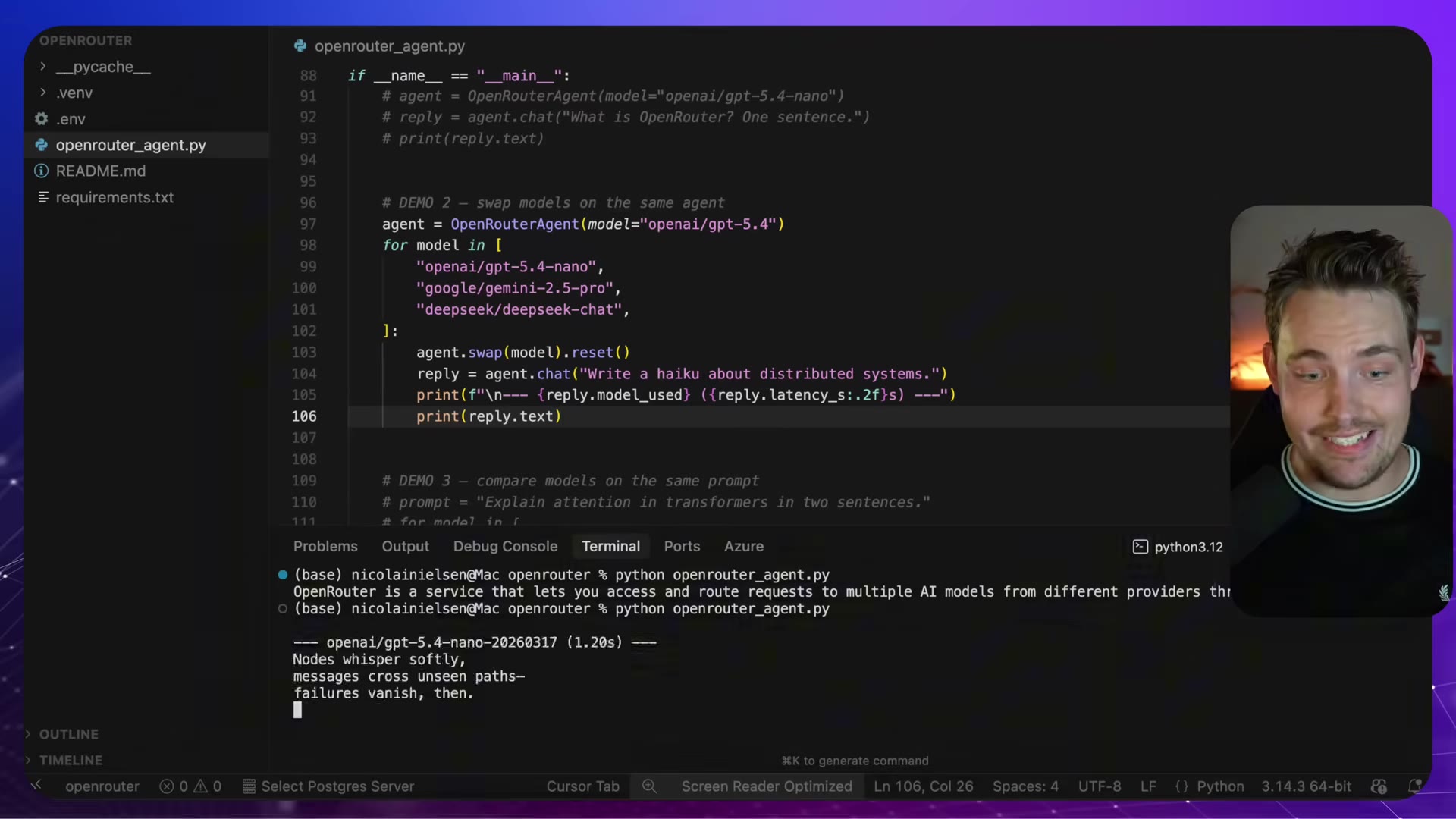Open the warnings triangle icon in status bar
1456x819 pixels.
(200, 786)
